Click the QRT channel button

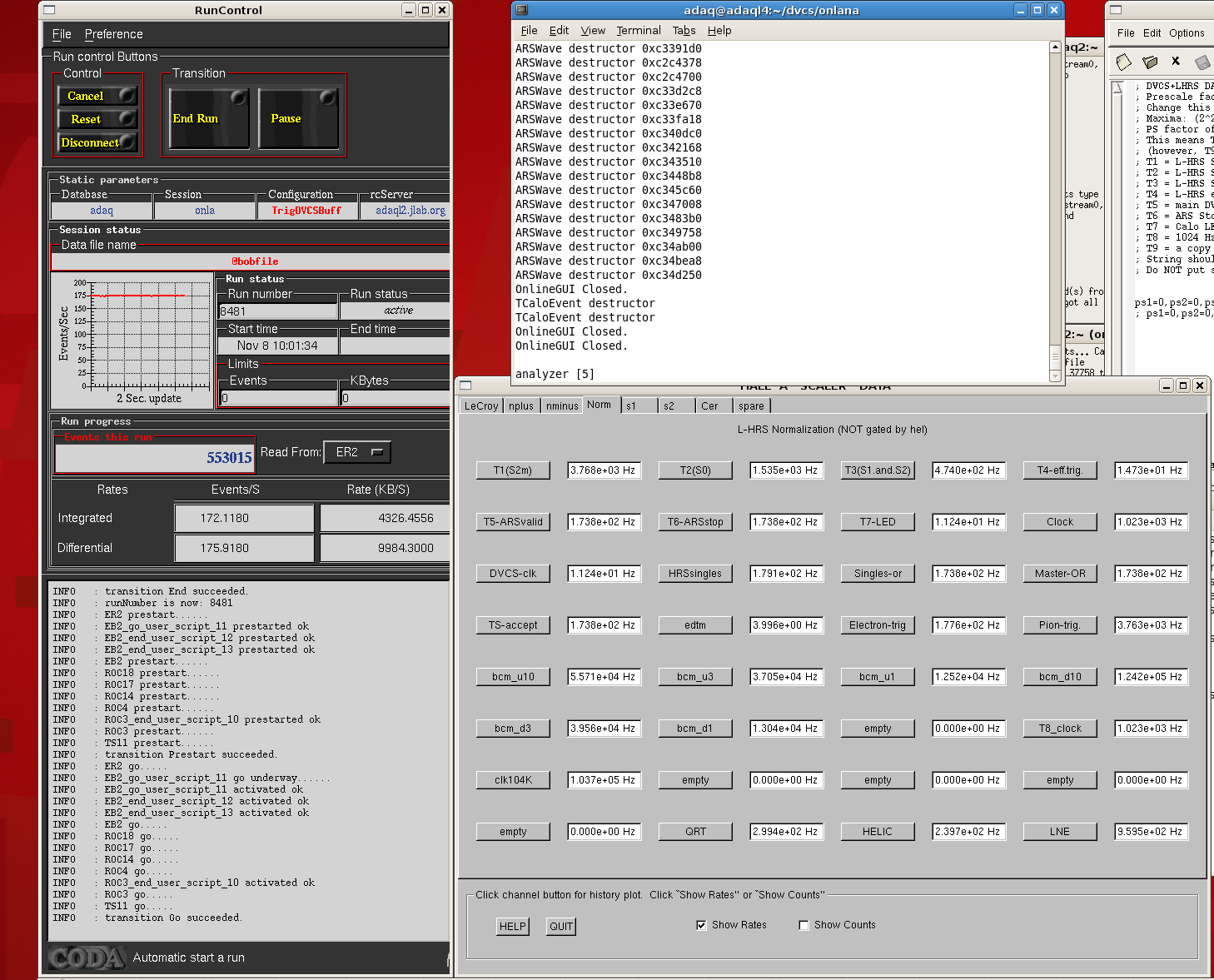point(695,832)
